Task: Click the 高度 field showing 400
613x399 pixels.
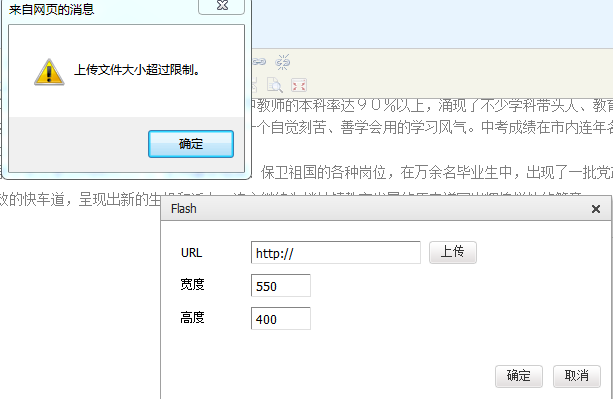Action: (281, 318)
